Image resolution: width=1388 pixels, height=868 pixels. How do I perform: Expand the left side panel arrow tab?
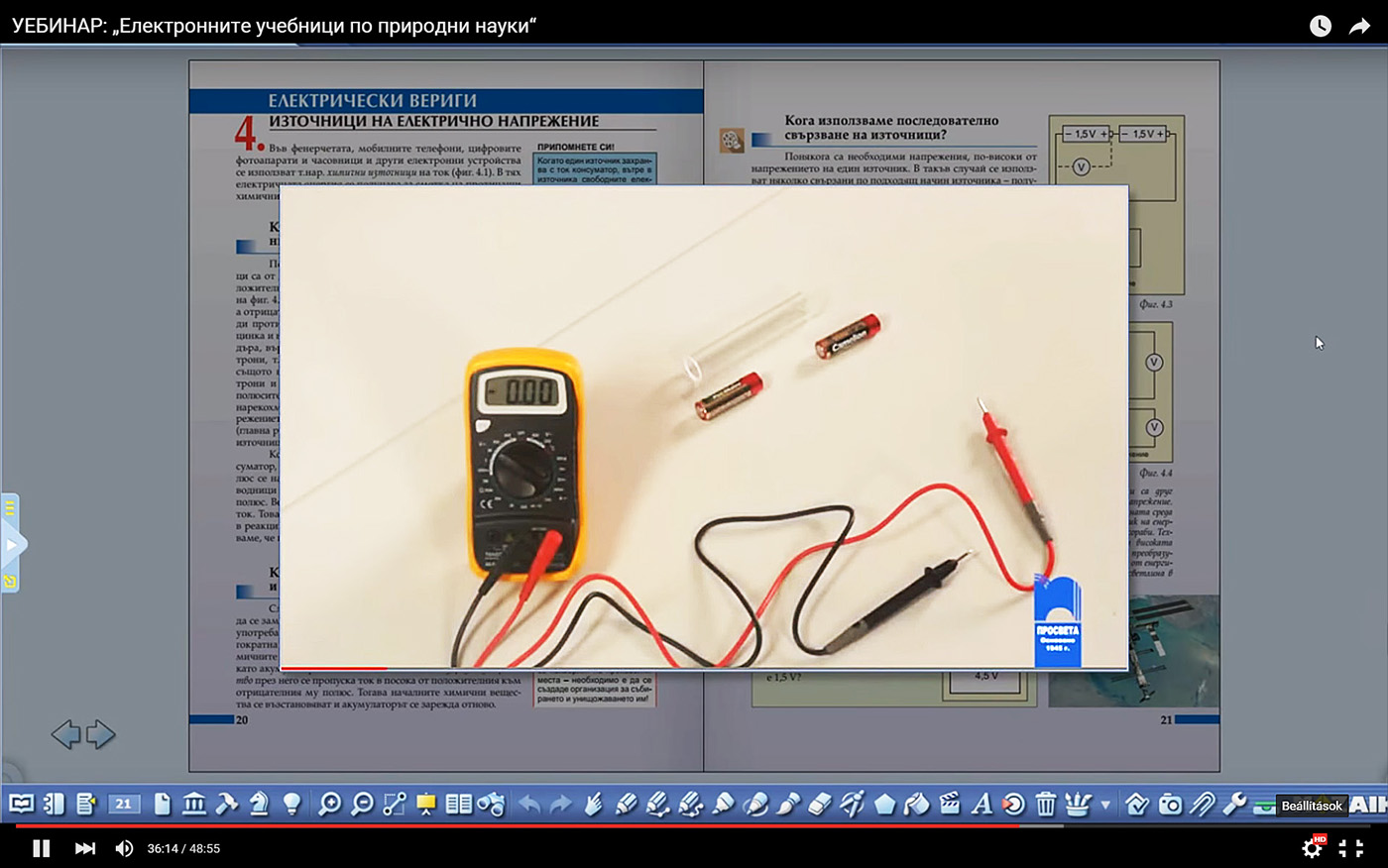pyautogui.click(x=12, y=544)
